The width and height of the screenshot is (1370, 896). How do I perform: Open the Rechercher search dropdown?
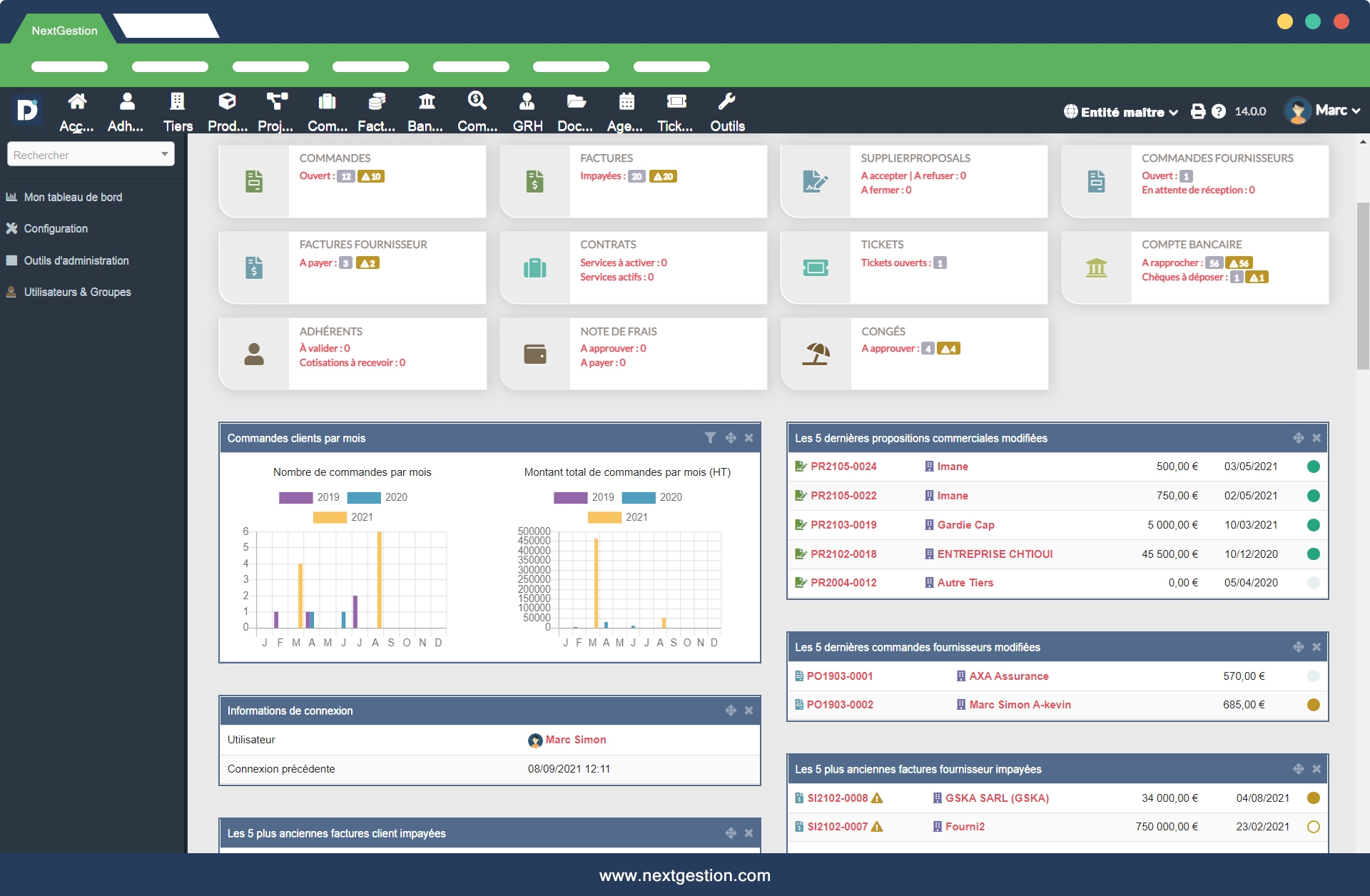[x=91, y=155]
